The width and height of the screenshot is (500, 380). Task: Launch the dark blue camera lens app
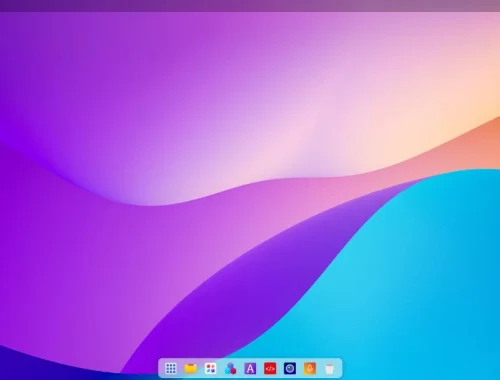pos(290,368)
